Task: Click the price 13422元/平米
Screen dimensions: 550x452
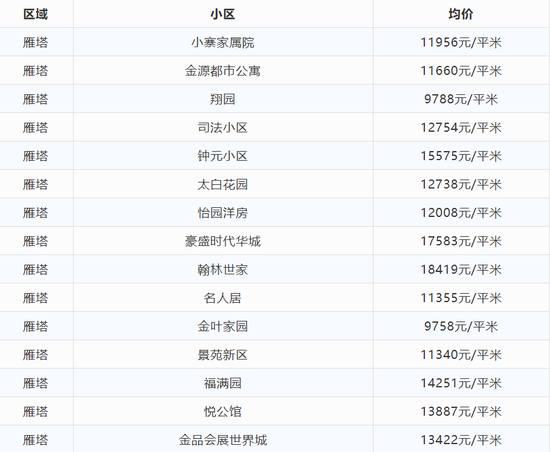Action: click(x=461, y=440)
